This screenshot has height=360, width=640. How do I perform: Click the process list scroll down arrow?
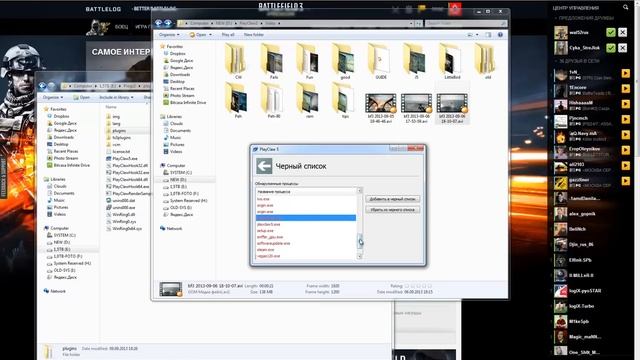(x=360, y=256)
